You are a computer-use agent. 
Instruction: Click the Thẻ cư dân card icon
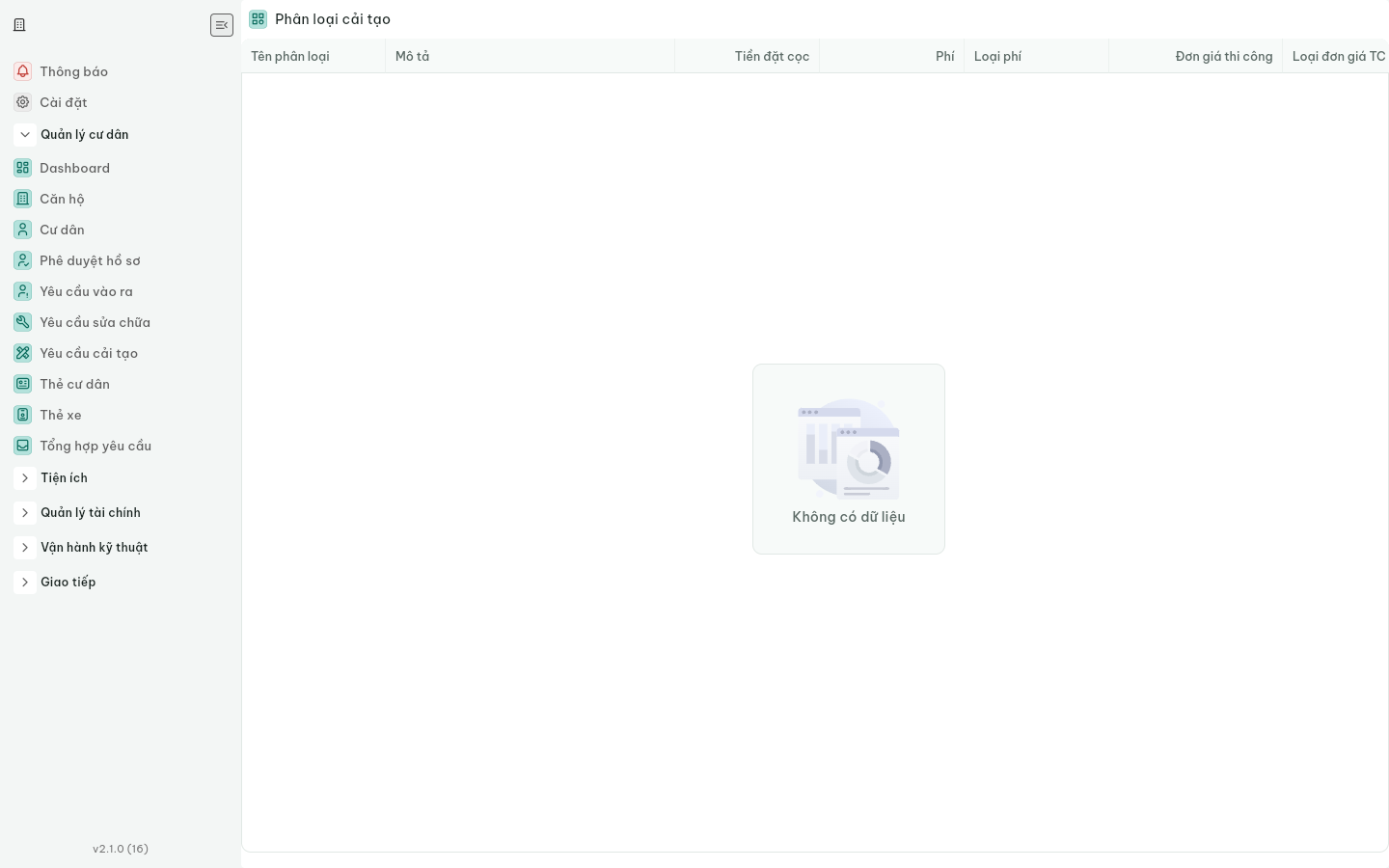tap(23, 384)
